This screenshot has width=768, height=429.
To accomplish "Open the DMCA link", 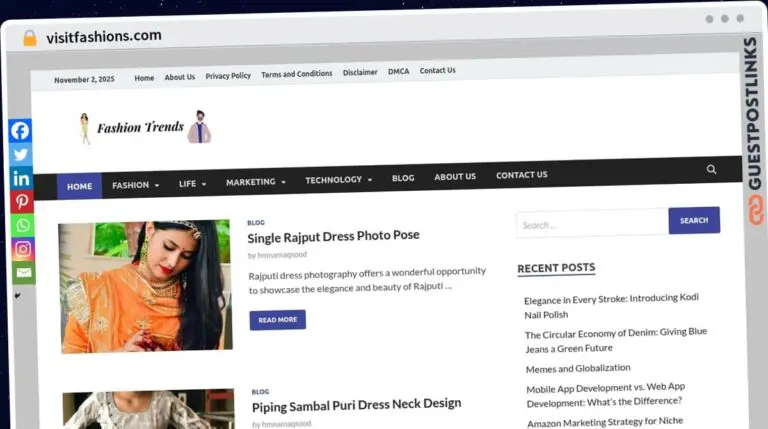I will point(398,72).
